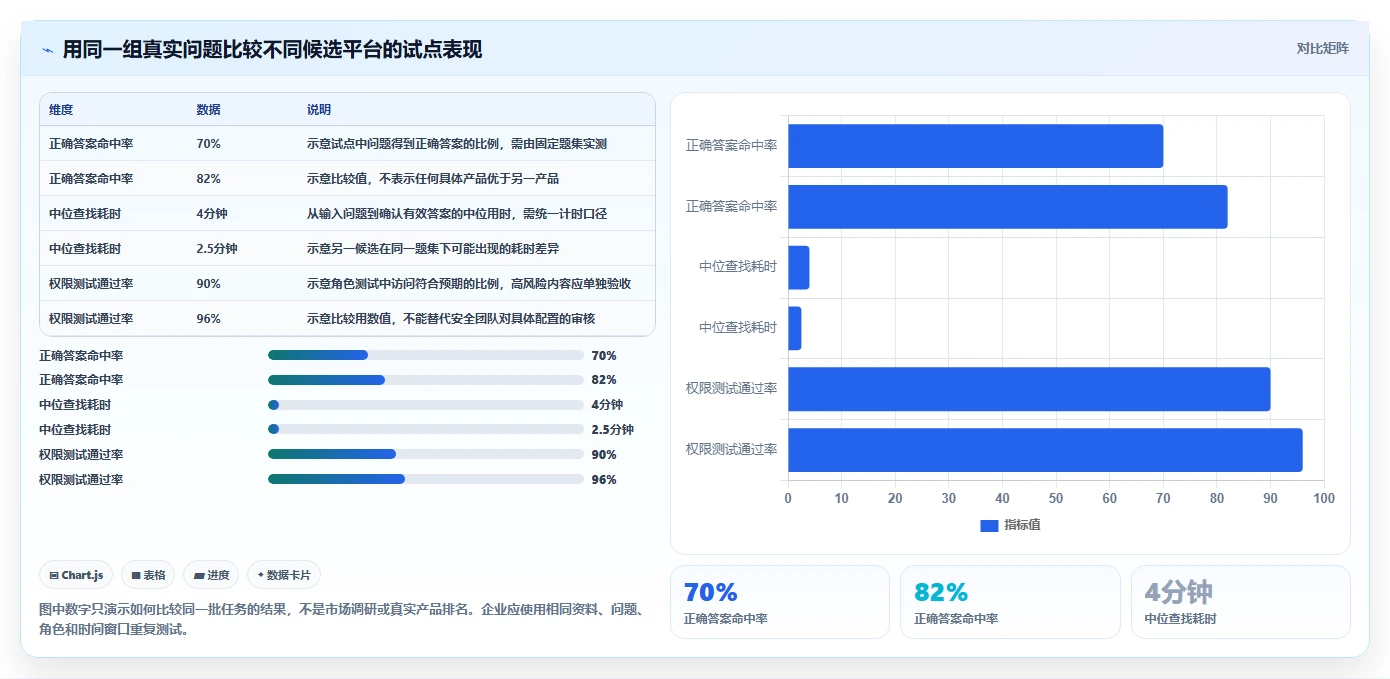Click the Chart.js chip

pyautogui.click(x=77, y=575)
